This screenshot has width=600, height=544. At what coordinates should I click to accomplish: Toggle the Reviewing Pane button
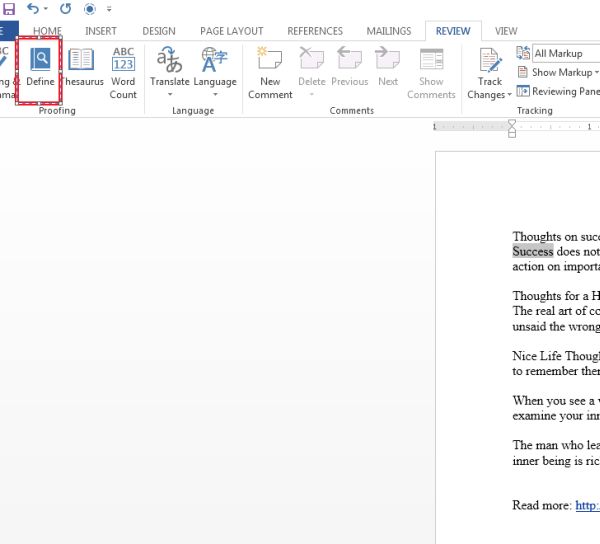[558, 91]
